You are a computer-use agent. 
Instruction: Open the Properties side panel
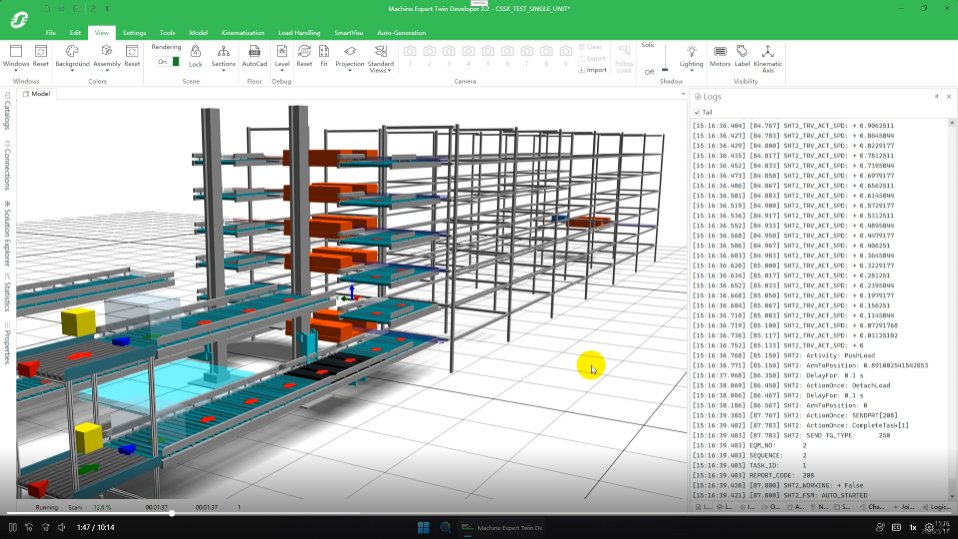(x=7, y=343)
